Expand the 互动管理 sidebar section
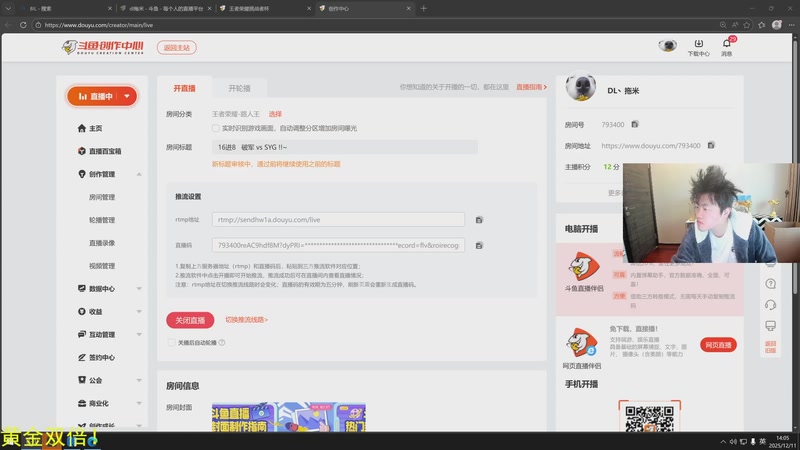The height and width of the screenshot is (450, 800). point(139,335)
